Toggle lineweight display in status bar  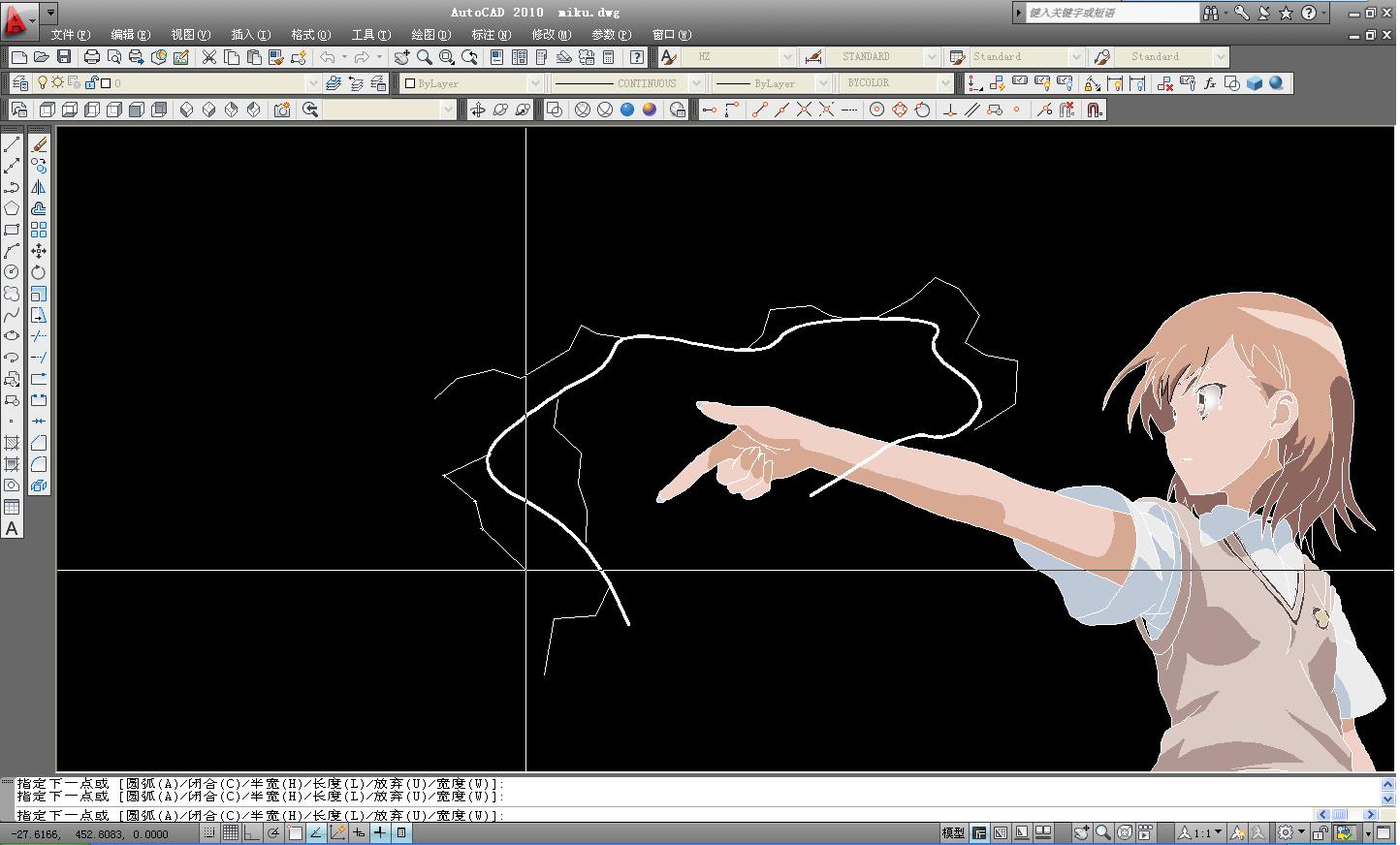pyautogui.click(x=380, y=832)
